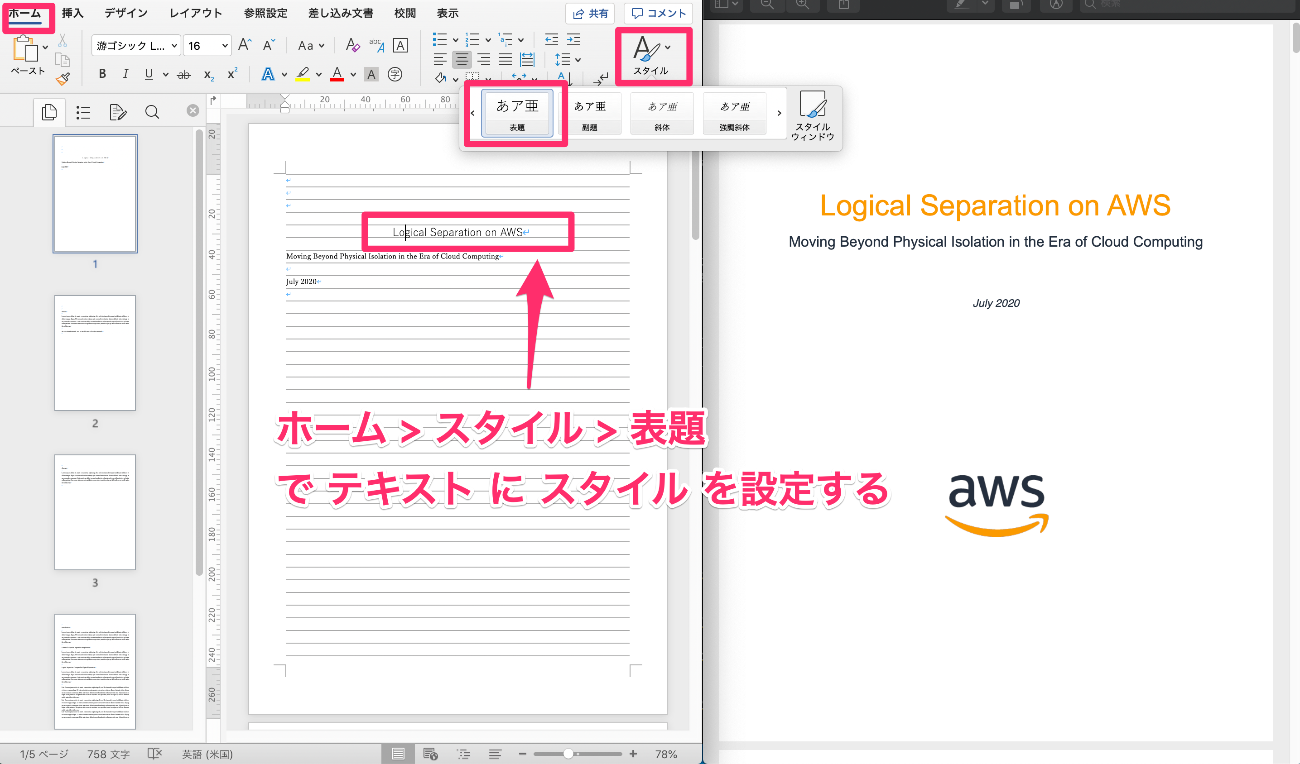Toggle center alignment button
The width and height of the screenshot is (1300, 764).
(462, 59)
